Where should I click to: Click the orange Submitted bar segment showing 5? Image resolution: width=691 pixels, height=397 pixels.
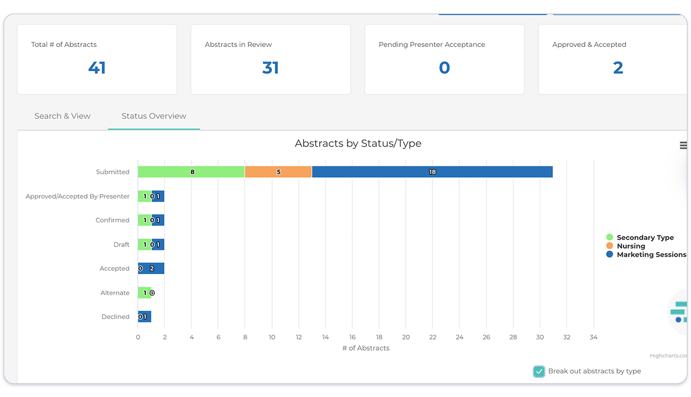tap(278, 172)
